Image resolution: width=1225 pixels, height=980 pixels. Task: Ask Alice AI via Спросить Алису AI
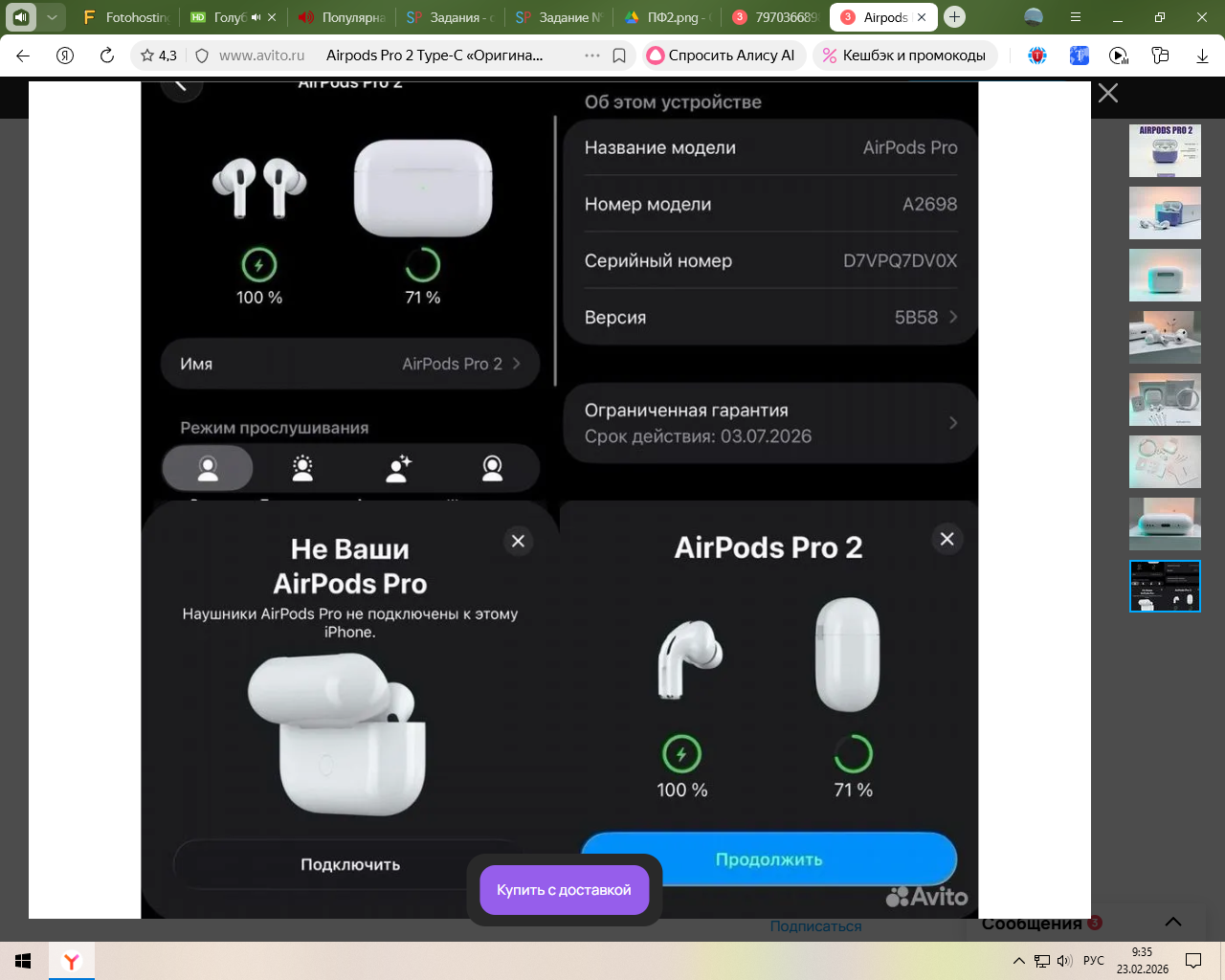(x=722, y=56)
